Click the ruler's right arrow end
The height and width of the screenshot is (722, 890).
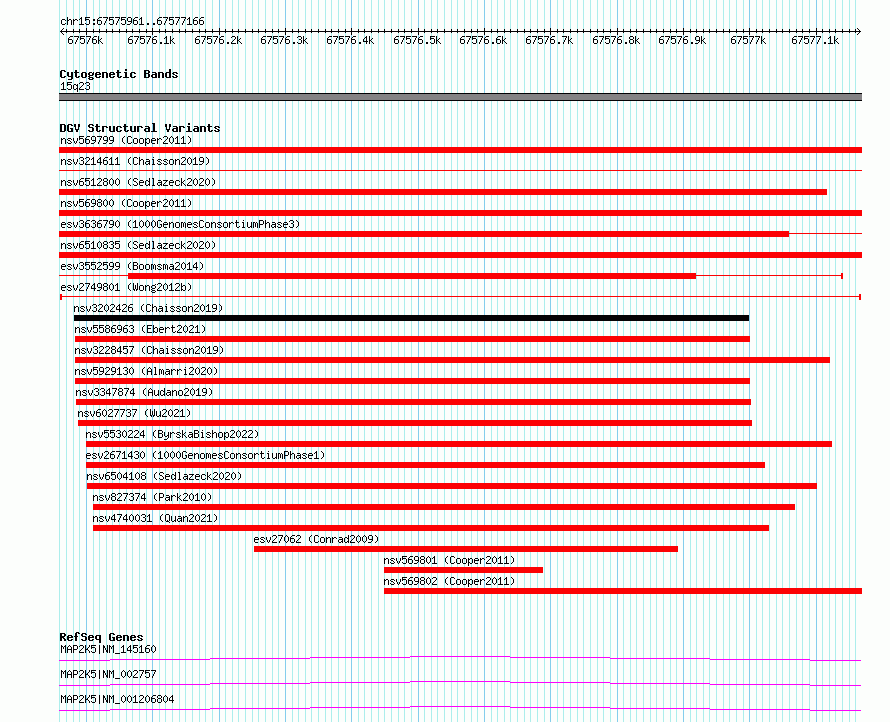[859, 31]
